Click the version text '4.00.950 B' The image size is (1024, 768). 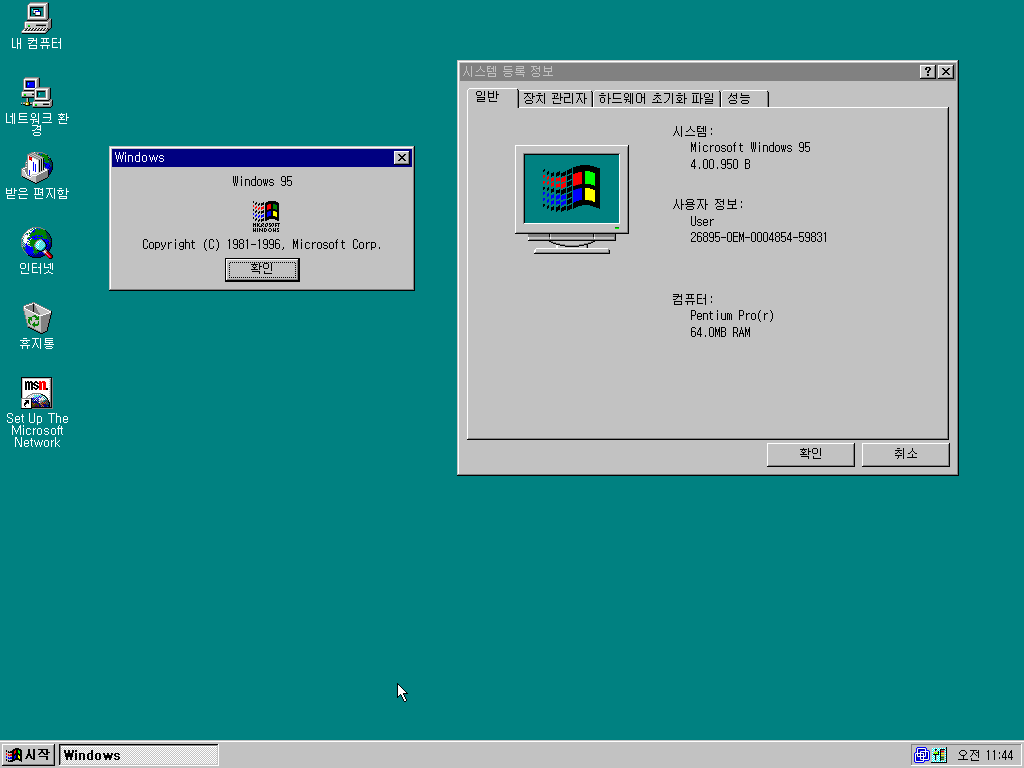coord(720,165)
